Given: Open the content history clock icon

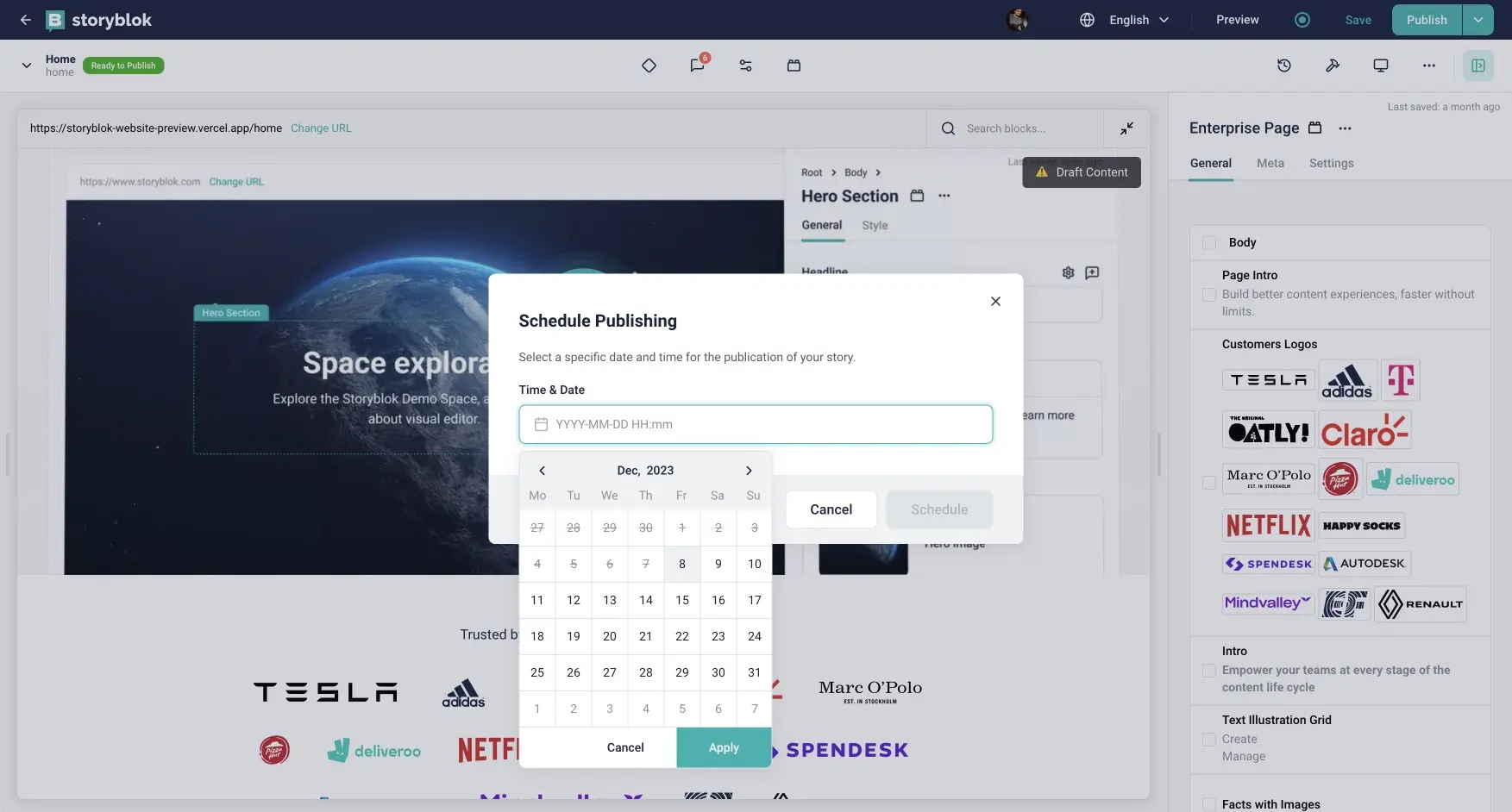Looking at the screenshot, I should pyautogui.click(x=1284, y=66).
